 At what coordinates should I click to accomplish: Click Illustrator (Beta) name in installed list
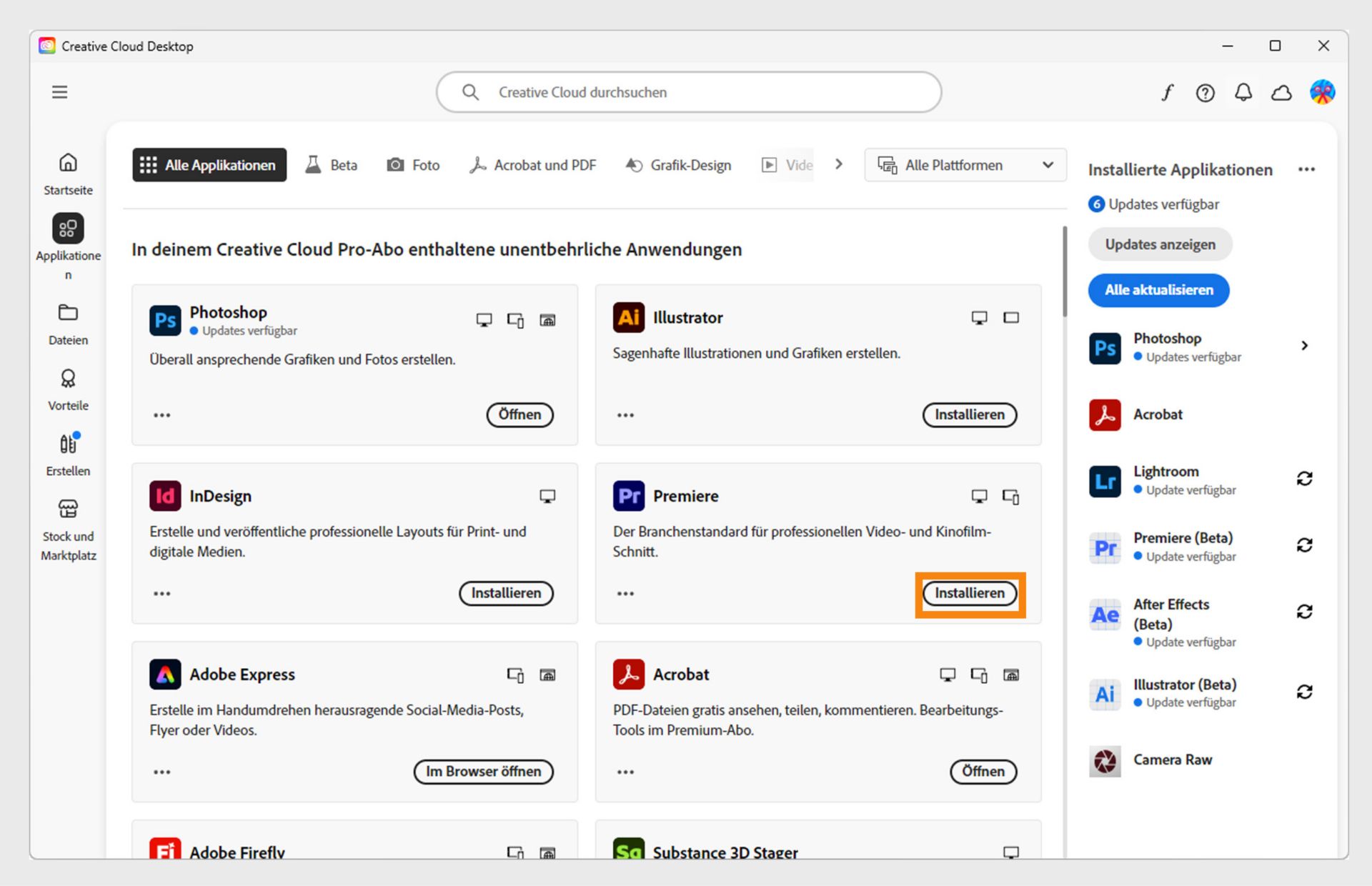pyautogui.click(x=1185, y=685)
